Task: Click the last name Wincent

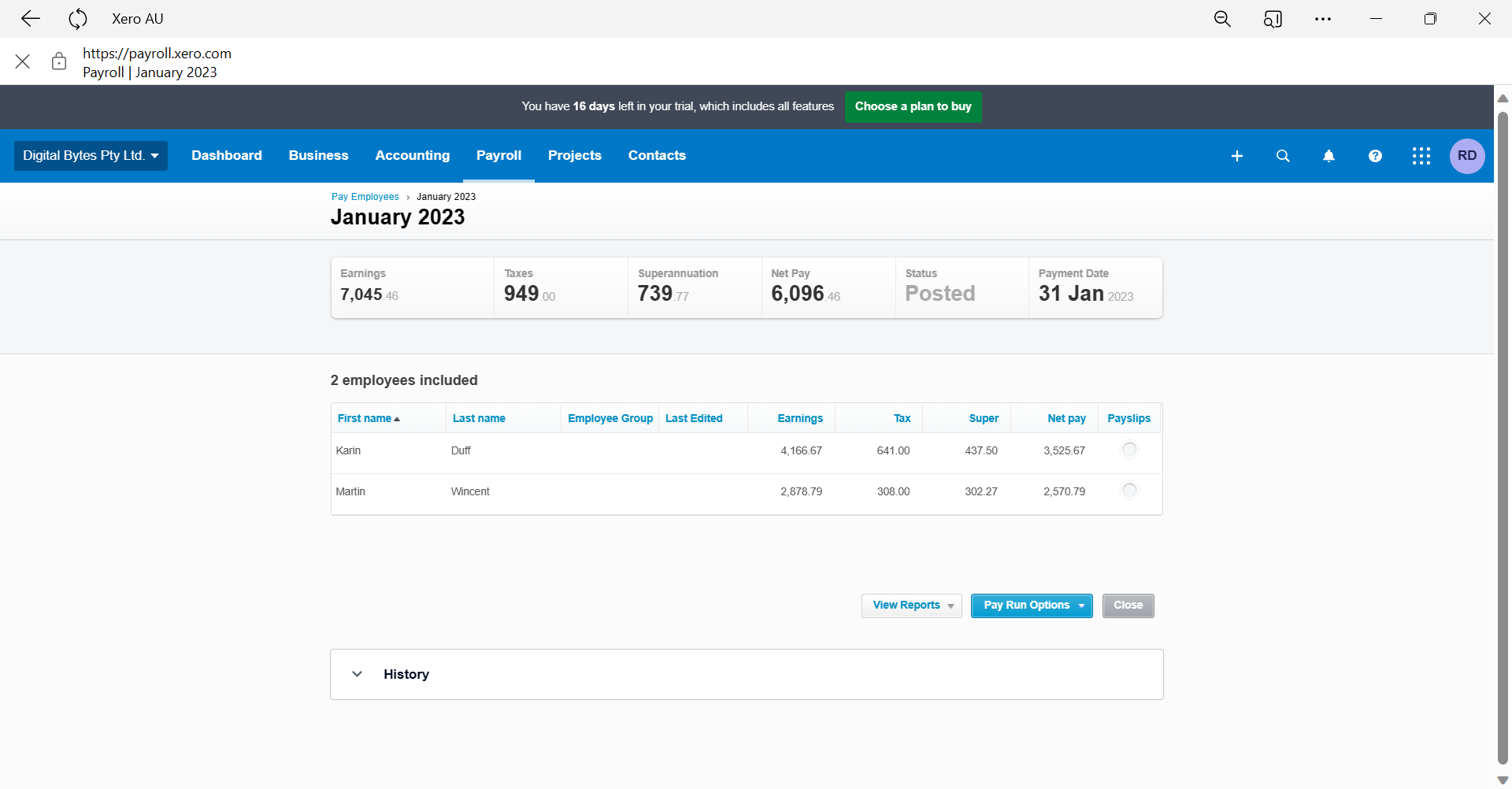Action: click(x=470, y=491)
